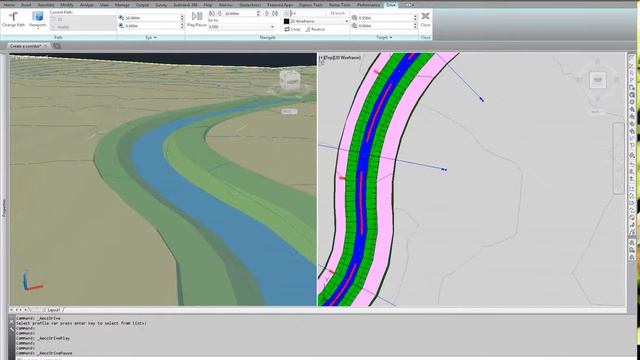This screenshot has width=640, height=360.
Task: Adjust the eye height stepper
Action: coord(182,26)
